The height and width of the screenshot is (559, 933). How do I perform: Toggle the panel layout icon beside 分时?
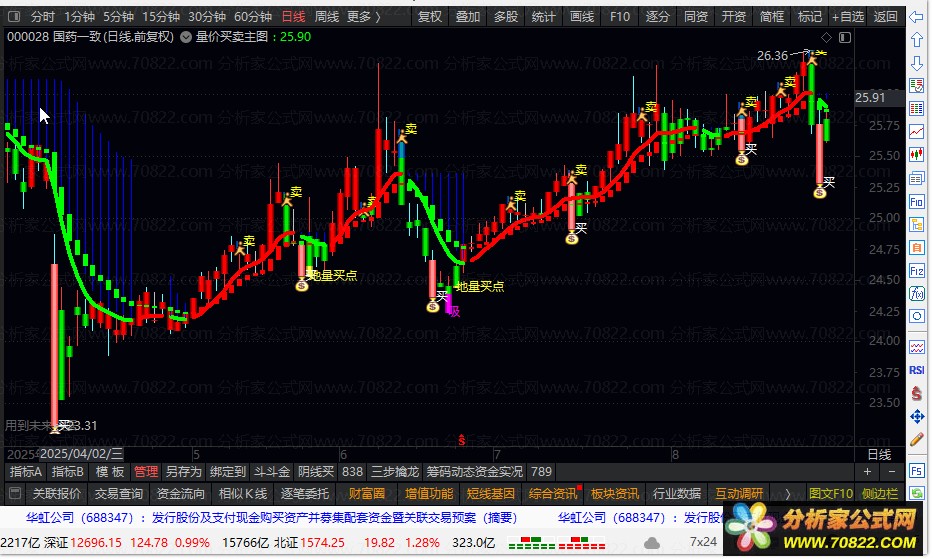[x=14, y=17]
